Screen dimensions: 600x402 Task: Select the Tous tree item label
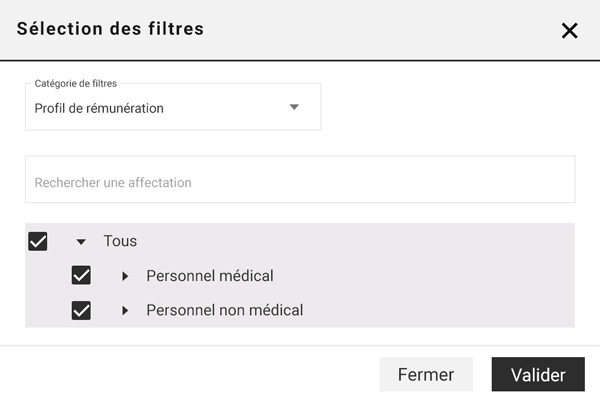[x=120, y=241]
